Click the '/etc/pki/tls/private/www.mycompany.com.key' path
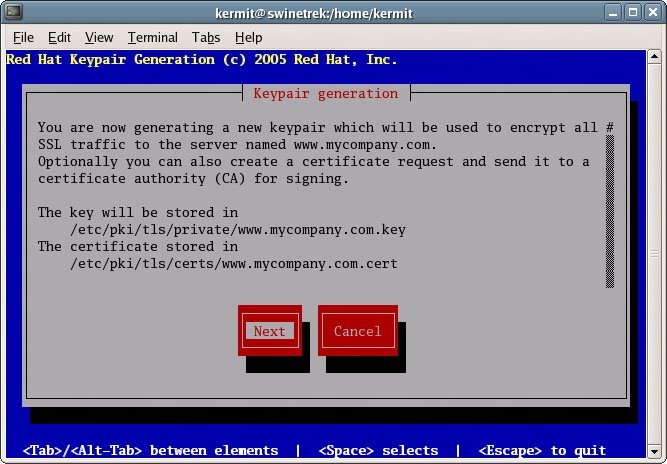This screenshot has height=464, width=667. [238, 230]
